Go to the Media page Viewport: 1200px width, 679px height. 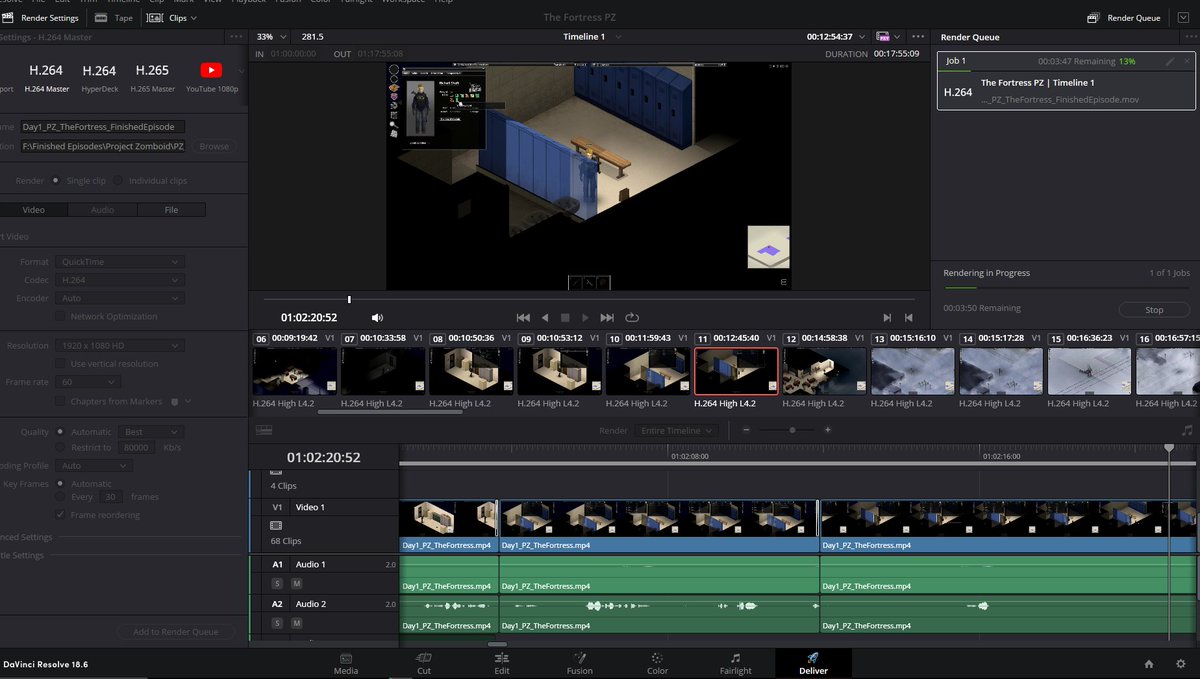tap(346, 663)
